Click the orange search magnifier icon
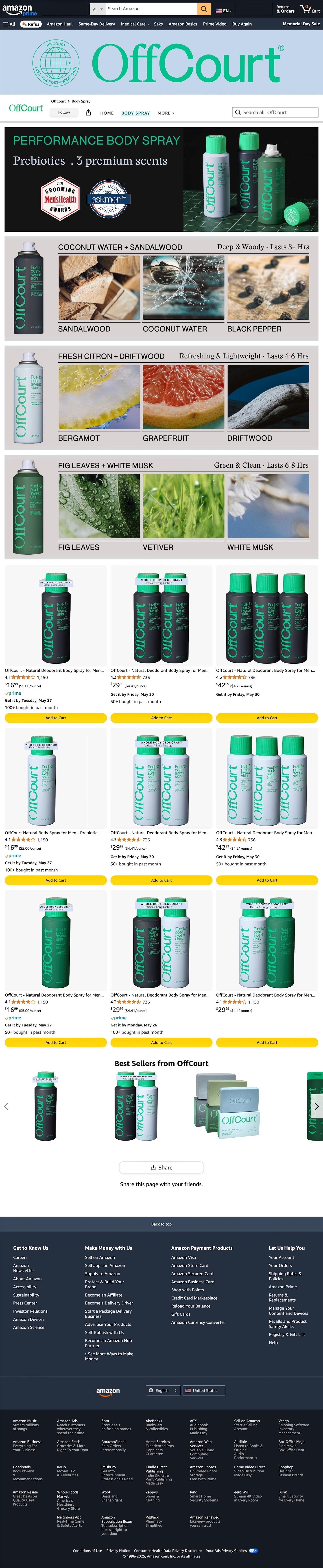 click(204, 9)
